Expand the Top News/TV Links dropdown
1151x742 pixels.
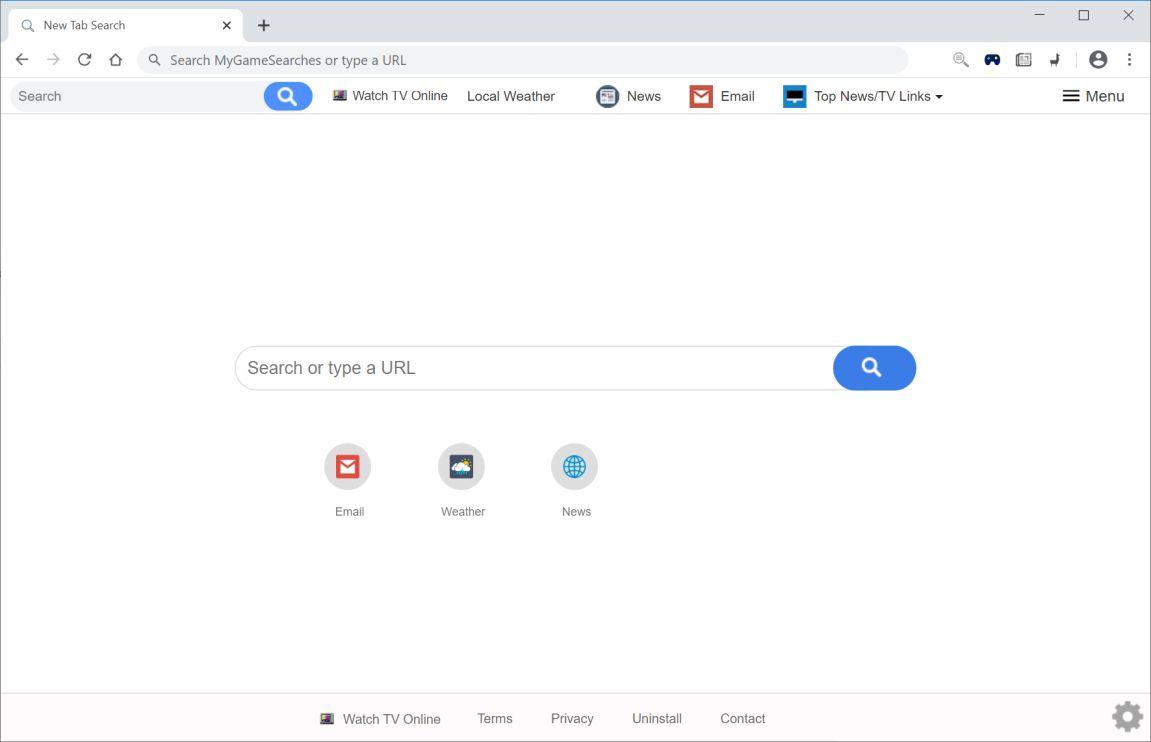[877, 96]
